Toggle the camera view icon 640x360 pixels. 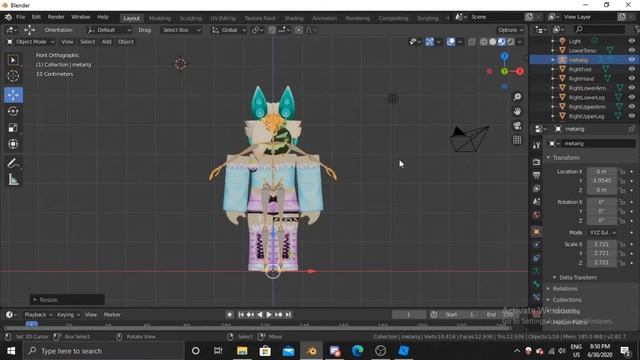click(517, 125)
